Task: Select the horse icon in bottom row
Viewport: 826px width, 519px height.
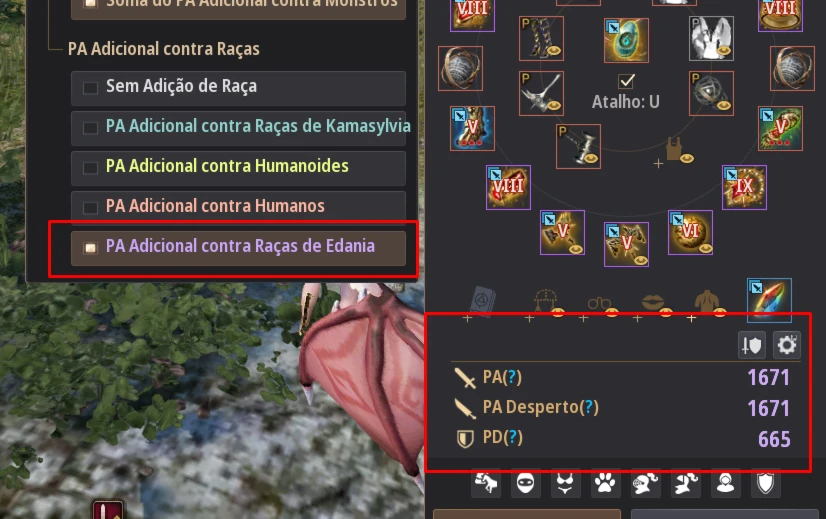Action: pos(486,483)
